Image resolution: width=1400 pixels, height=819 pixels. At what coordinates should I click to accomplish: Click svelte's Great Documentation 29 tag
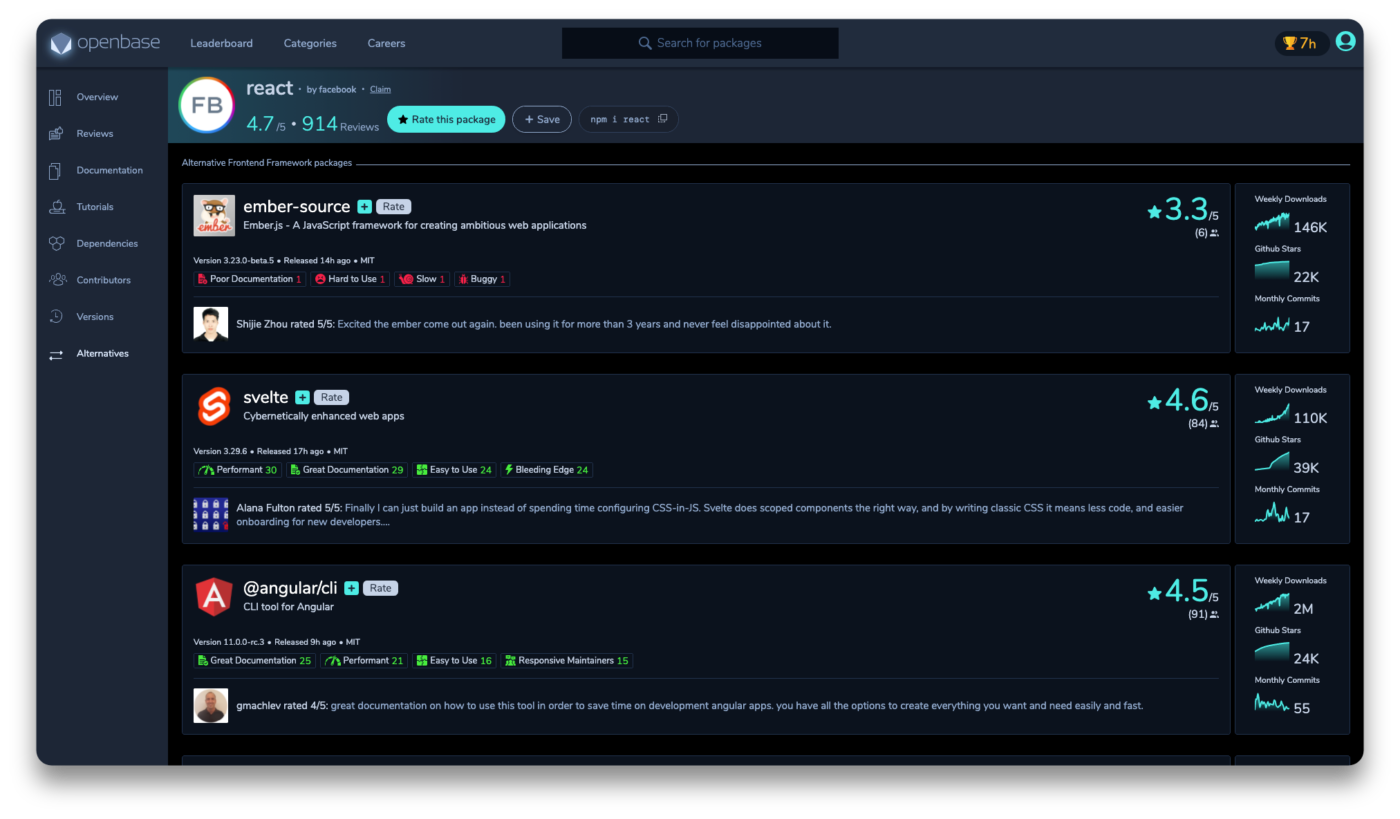pos(347,470)
